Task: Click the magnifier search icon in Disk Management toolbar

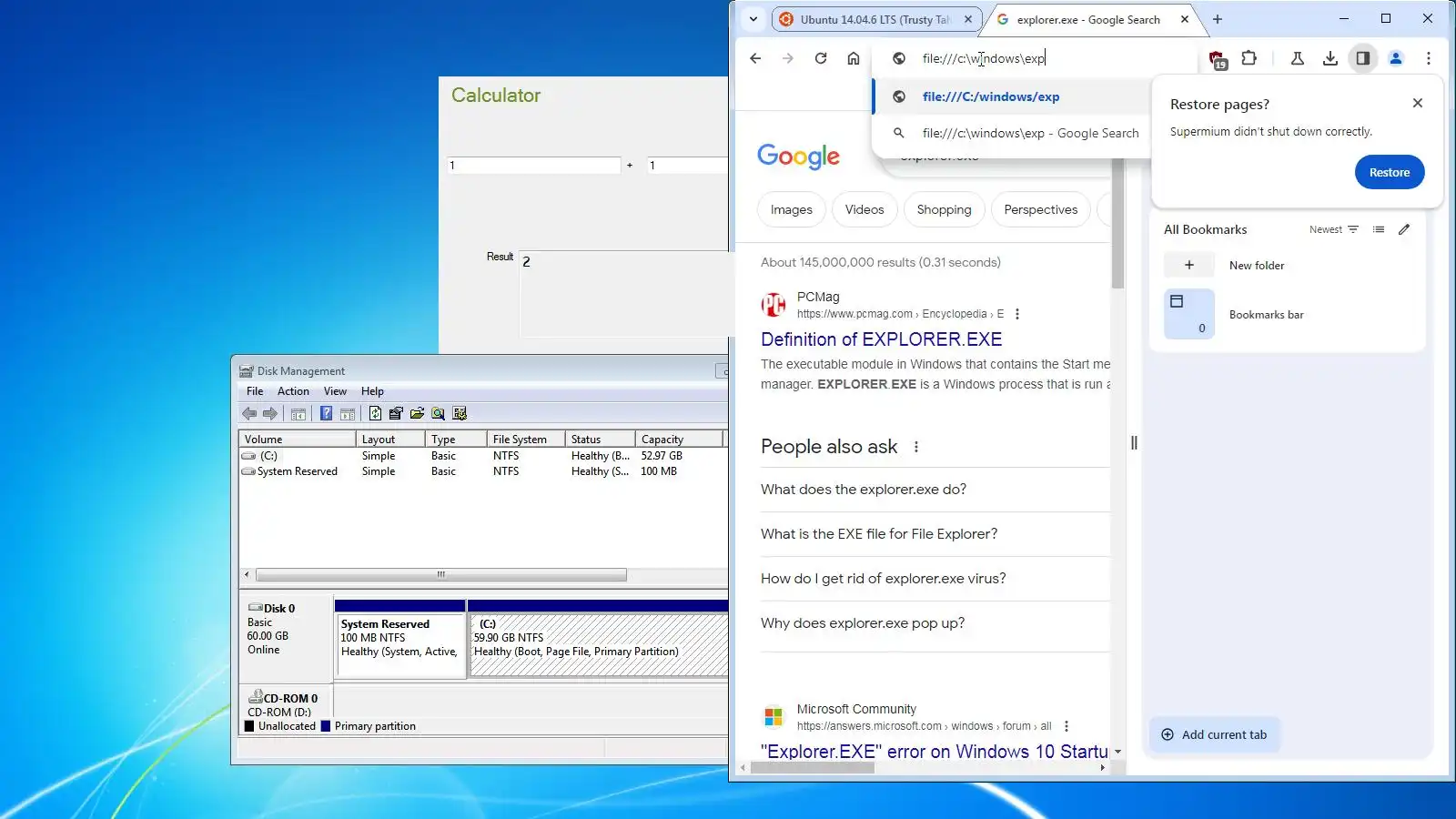Action: [439, 414]
